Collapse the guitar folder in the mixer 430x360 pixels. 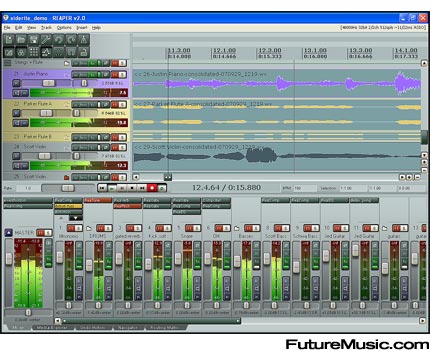point(385,228)
